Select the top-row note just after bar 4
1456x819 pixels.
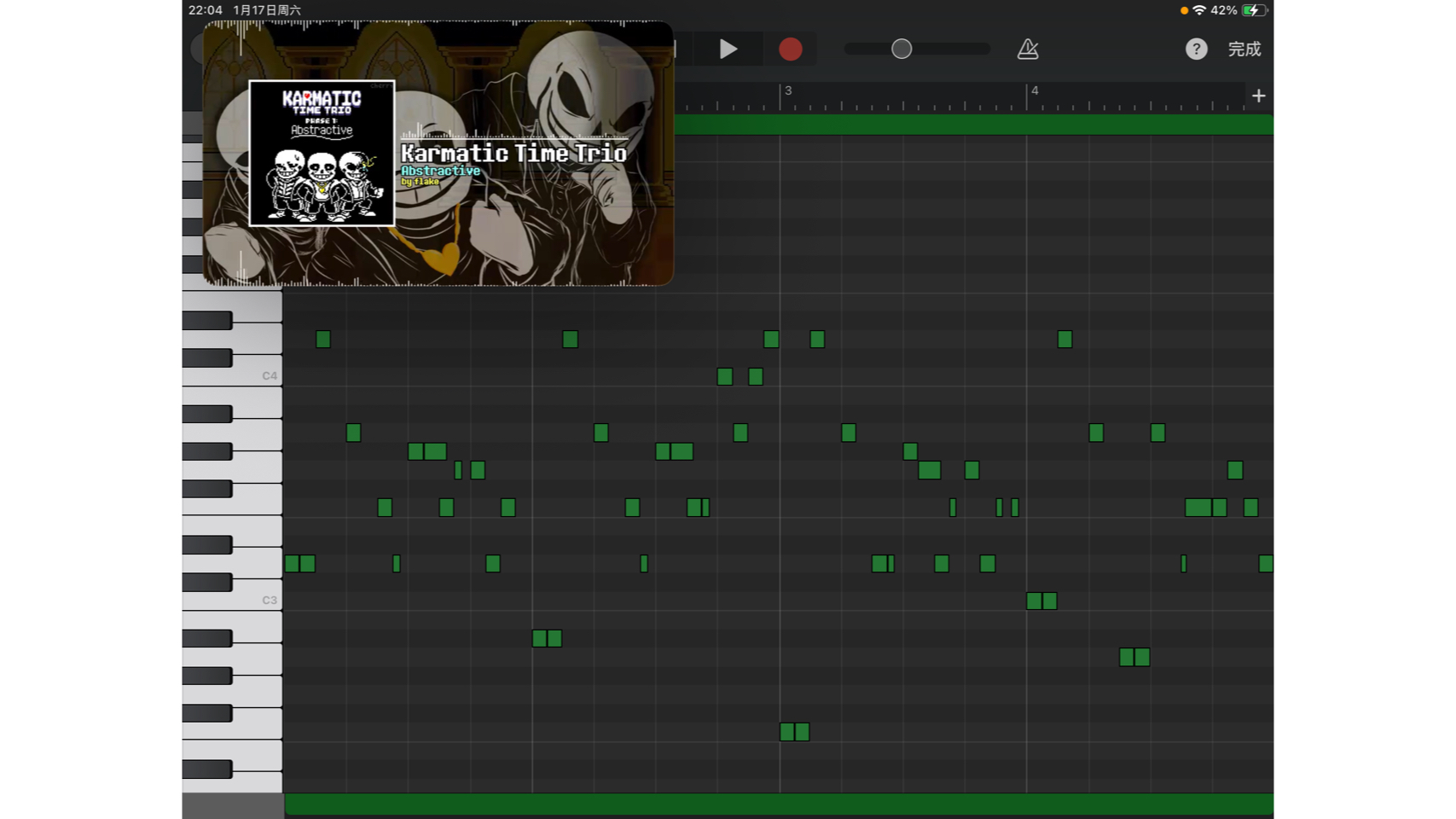(x=1064, y=340)
